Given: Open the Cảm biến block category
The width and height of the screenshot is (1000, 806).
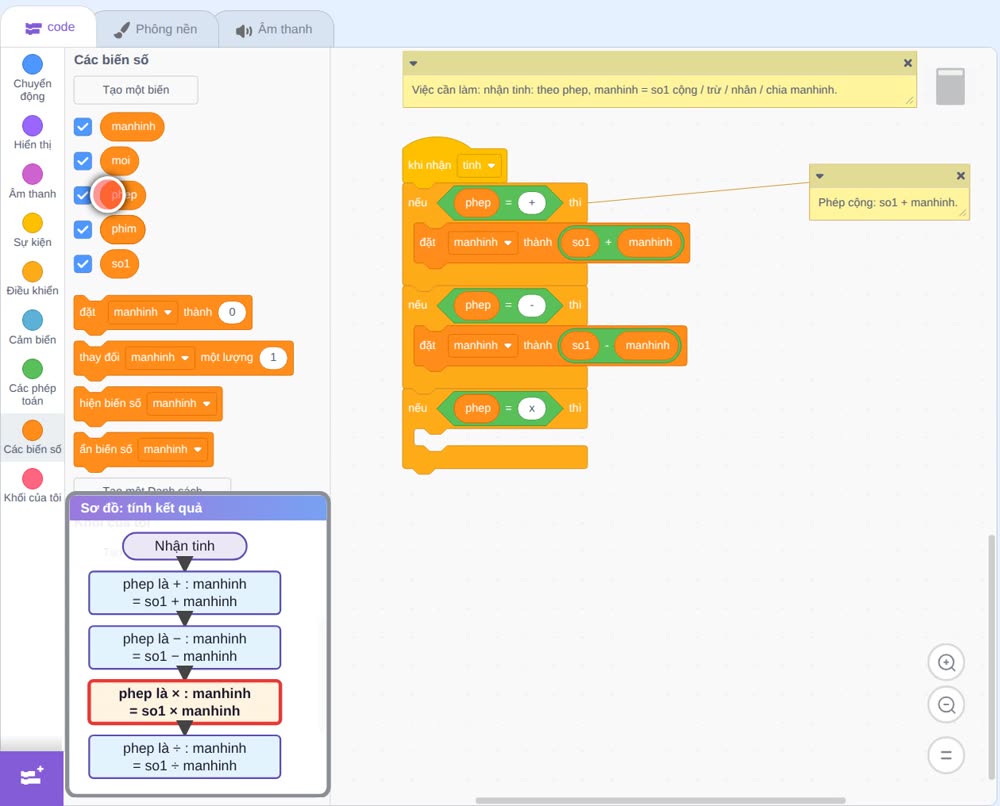Looking at the screenshot, I should pyautogui.click(x=33, y=328).
